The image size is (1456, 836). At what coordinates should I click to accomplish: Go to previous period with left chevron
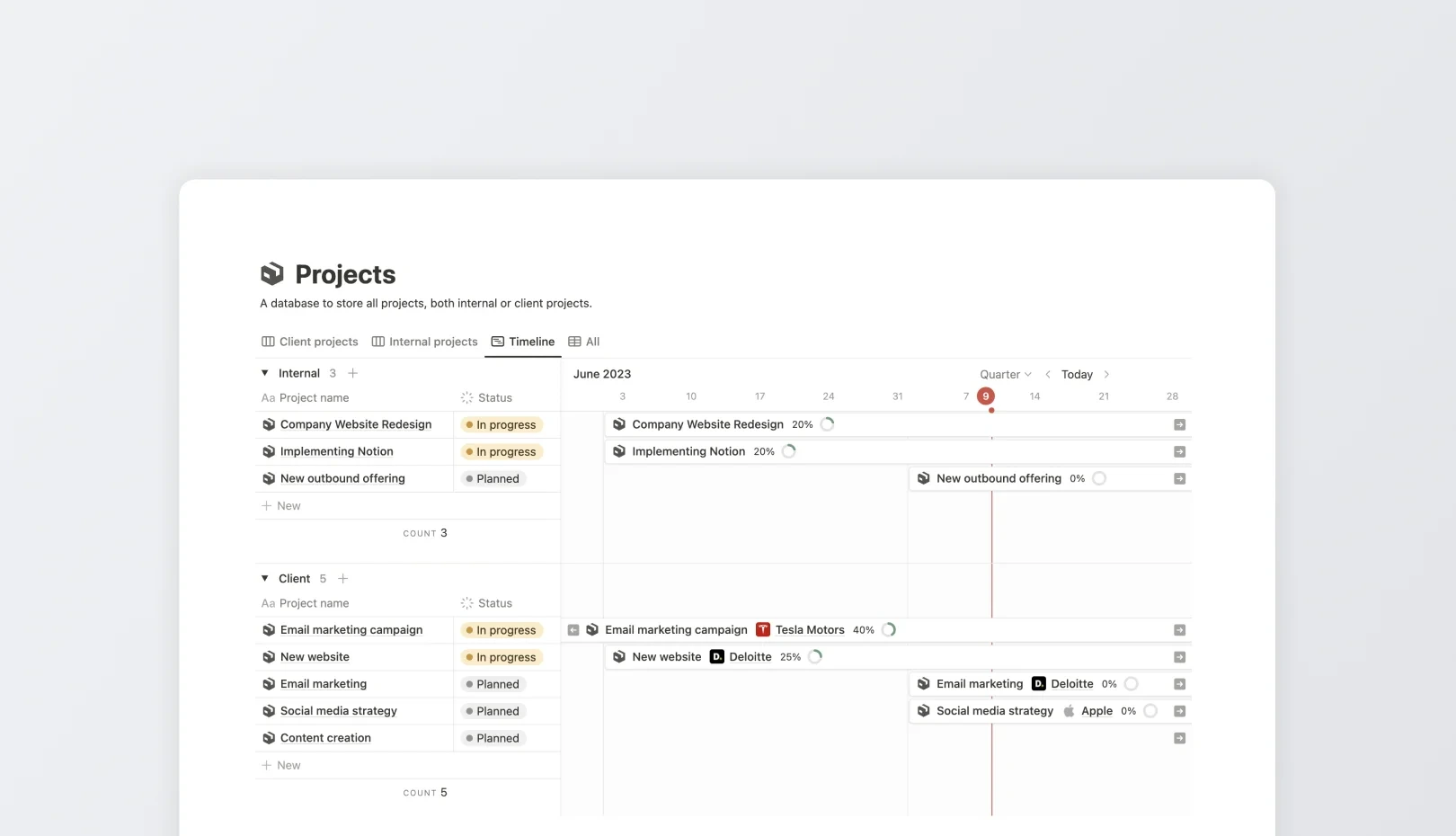(1047, 375)
